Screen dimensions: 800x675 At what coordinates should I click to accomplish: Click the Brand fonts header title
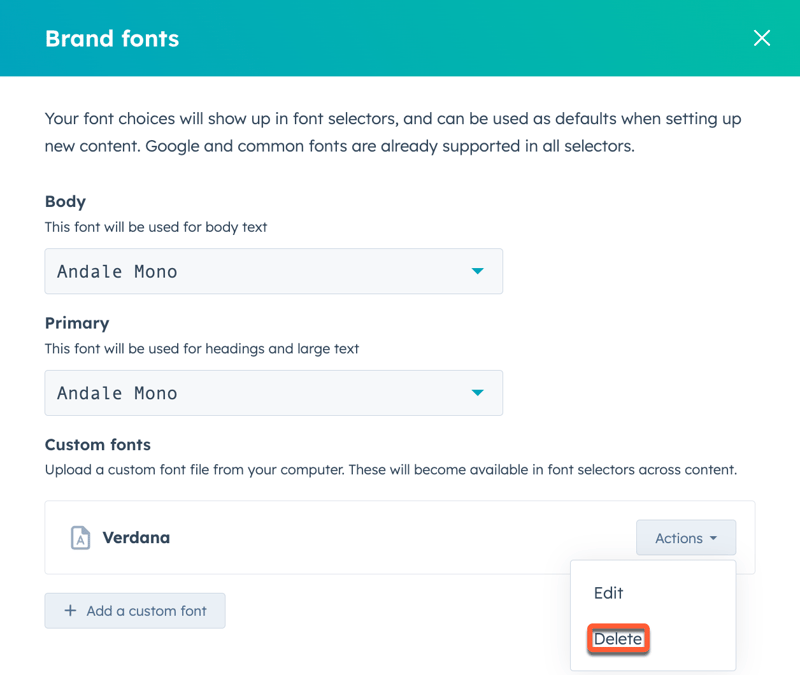tap(111, 38)
